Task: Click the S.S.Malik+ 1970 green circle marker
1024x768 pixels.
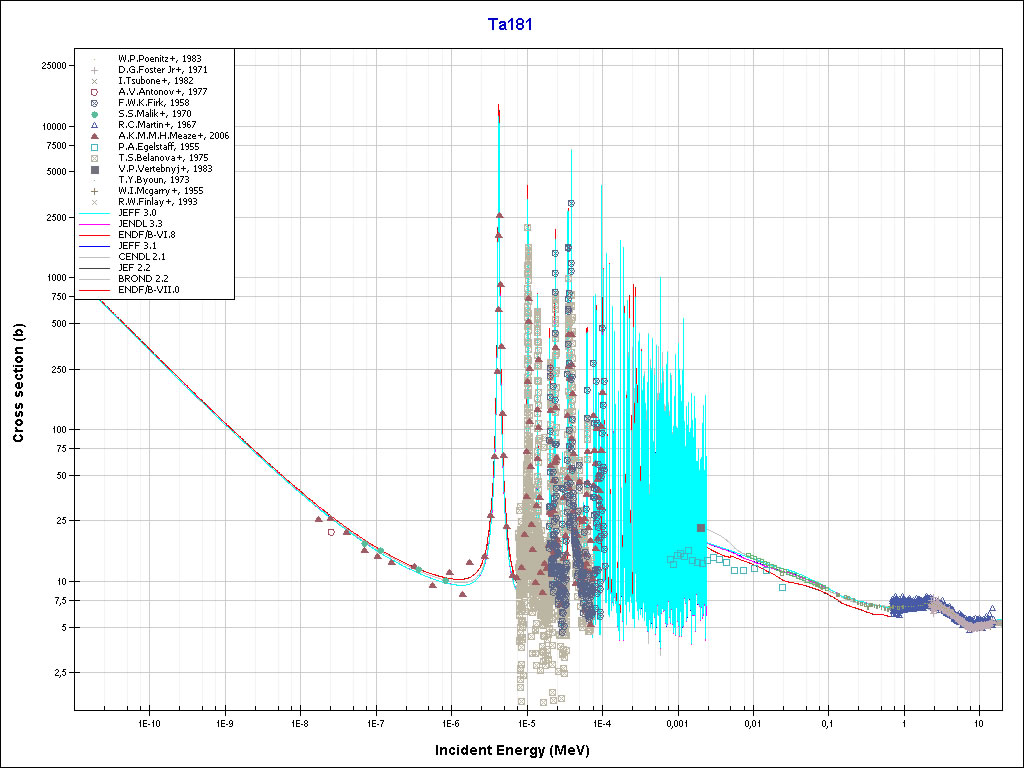Action: [x=94, y=114]
